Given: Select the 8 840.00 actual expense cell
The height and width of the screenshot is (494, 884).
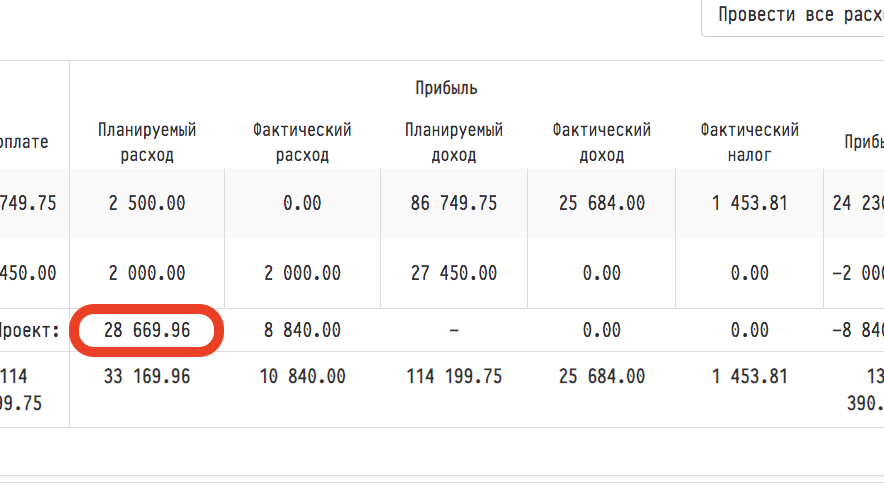Looking at the screenshot, I should [x=302, y=330].
